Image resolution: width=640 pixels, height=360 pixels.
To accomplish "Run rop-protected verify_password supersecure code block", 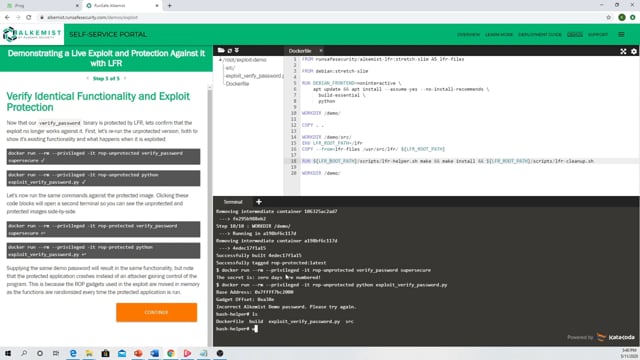I will point(103,229).
